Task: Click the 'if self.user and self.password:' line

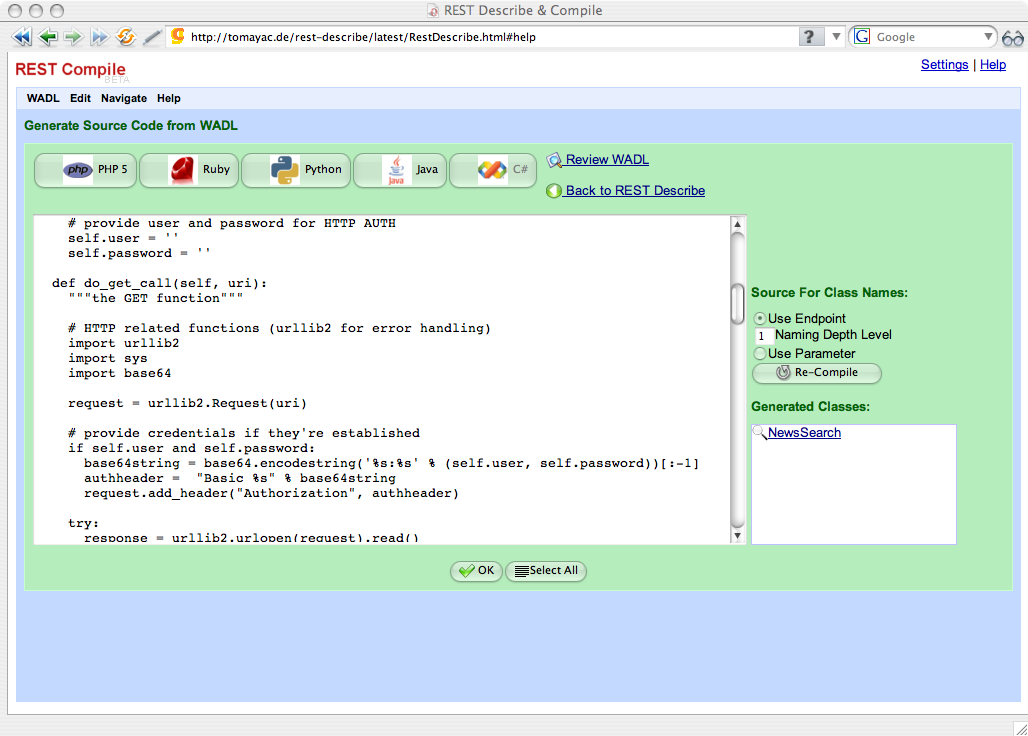Action: coord(191,448)
